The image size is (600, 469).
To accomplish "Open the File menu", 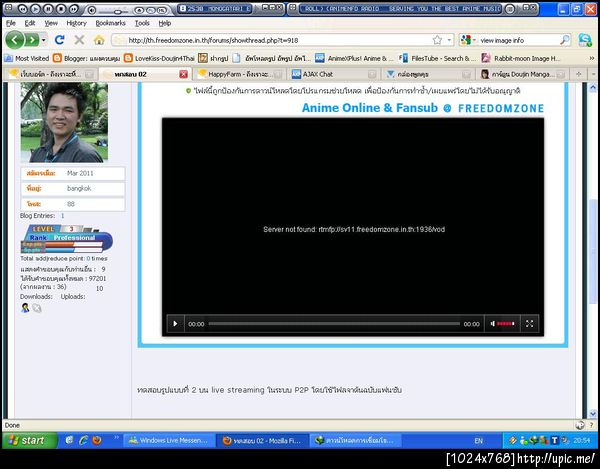I will [x=10, y=23].
